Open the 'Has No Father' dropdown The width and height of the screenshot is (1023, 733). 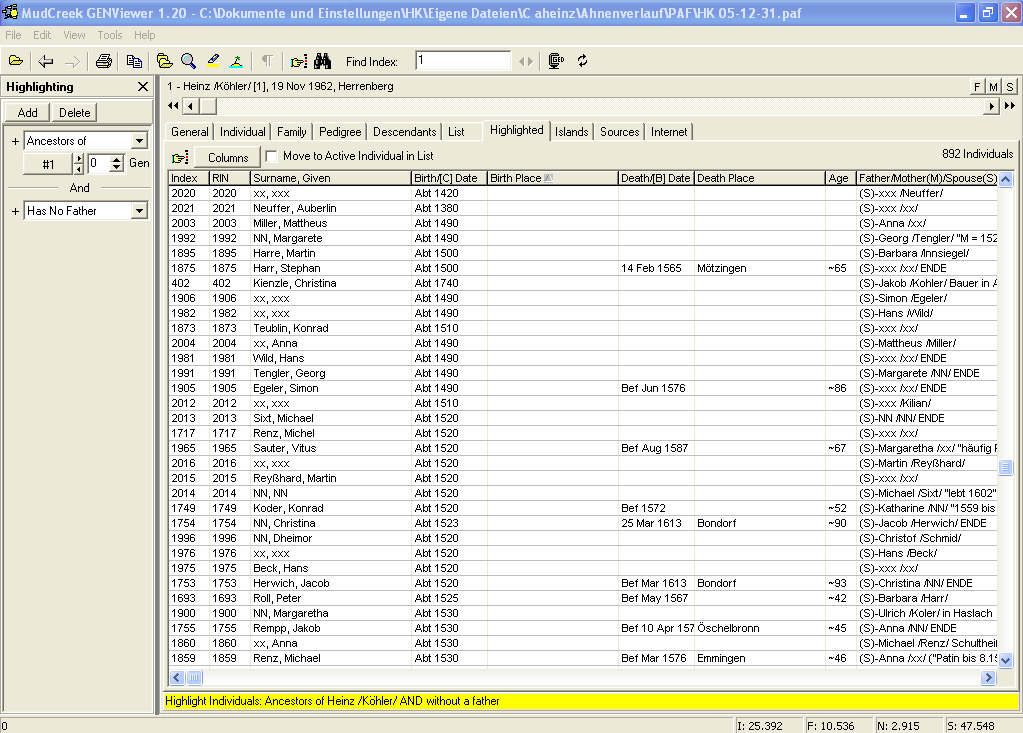[x=139, y=211]
